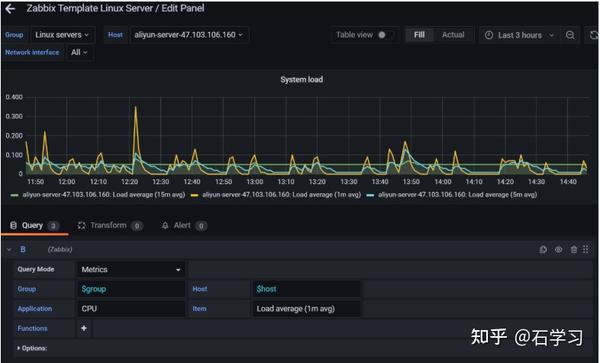The image size is (600, 363).
Task: Open the Network interface All dropdown
Action: (79, 52)
